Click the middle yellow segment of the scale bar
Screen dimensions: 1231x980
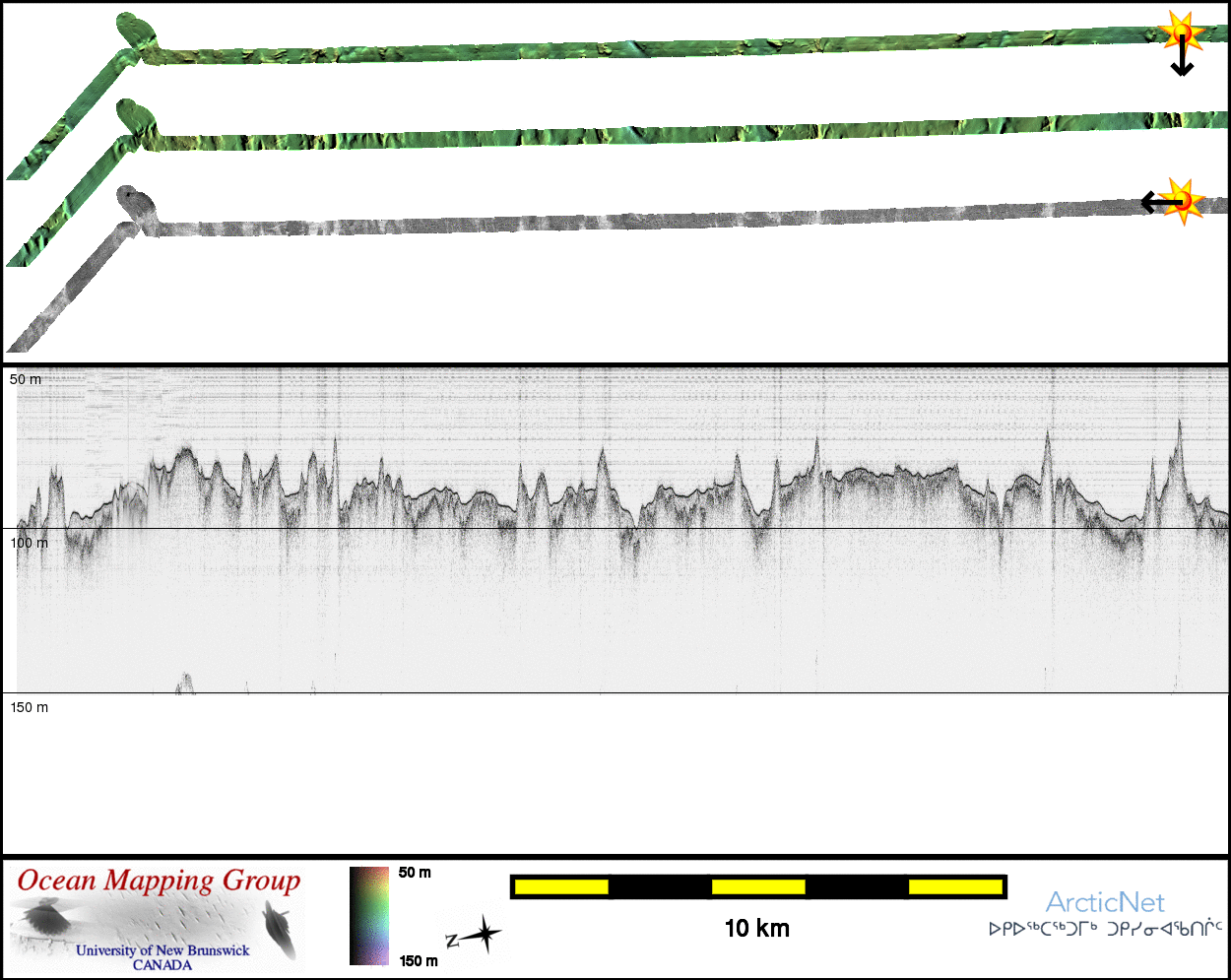pos(758,887)
